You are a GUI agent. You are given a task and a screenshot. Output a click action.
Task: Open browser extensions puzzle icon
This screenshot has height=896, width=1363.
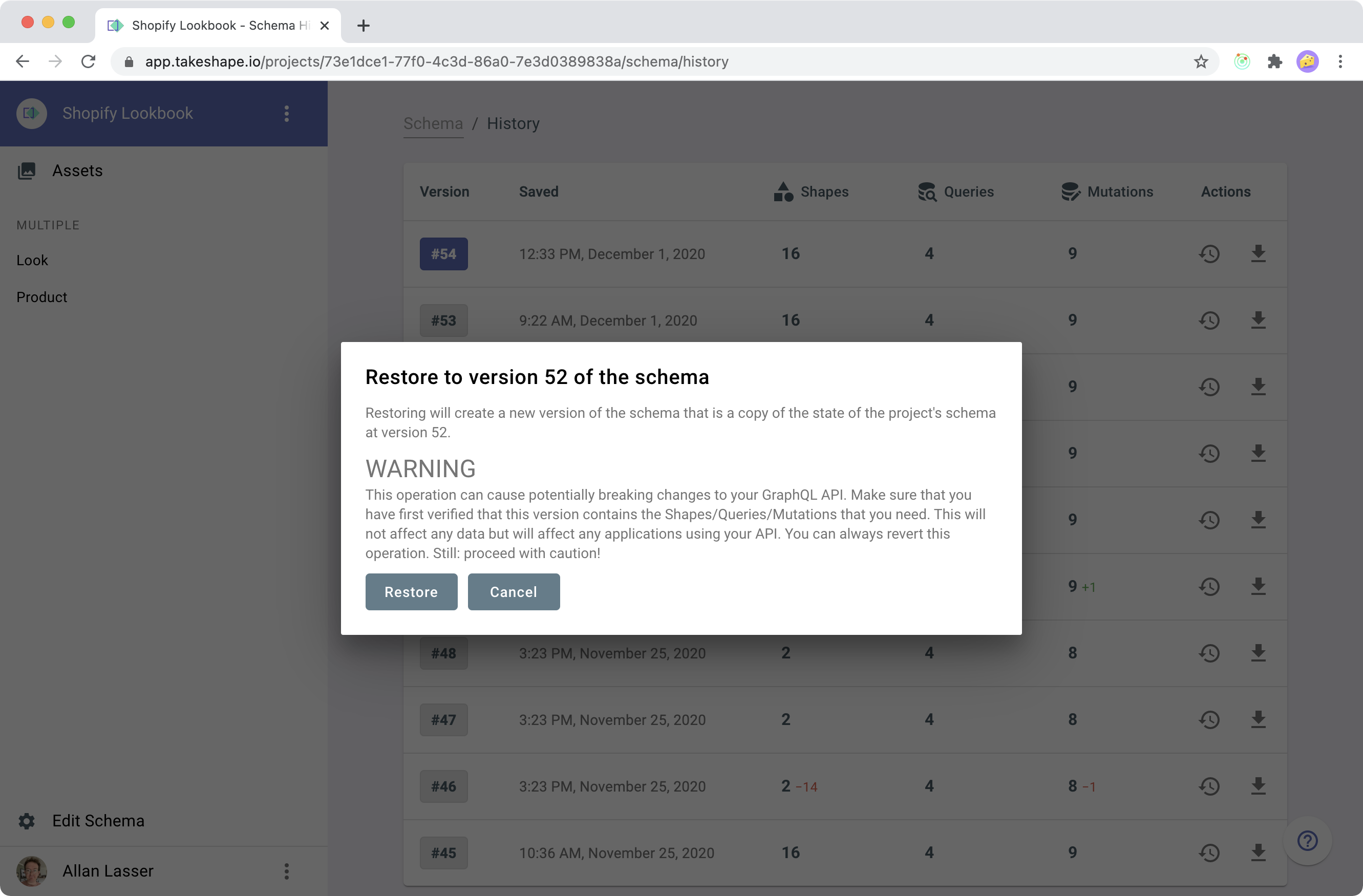coord(1274,61)
